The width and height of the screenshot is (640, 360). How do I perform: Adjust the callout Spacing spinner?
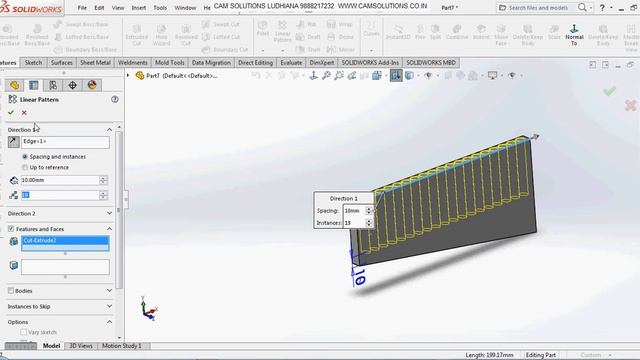pyautogui.click(x=369, y=211)
